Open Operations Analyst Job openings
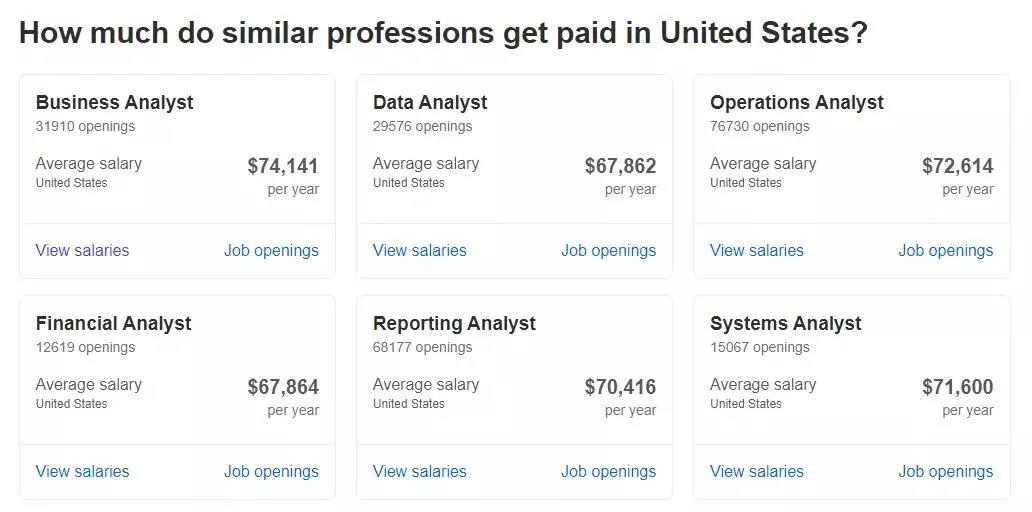 (x=945, y=251)
